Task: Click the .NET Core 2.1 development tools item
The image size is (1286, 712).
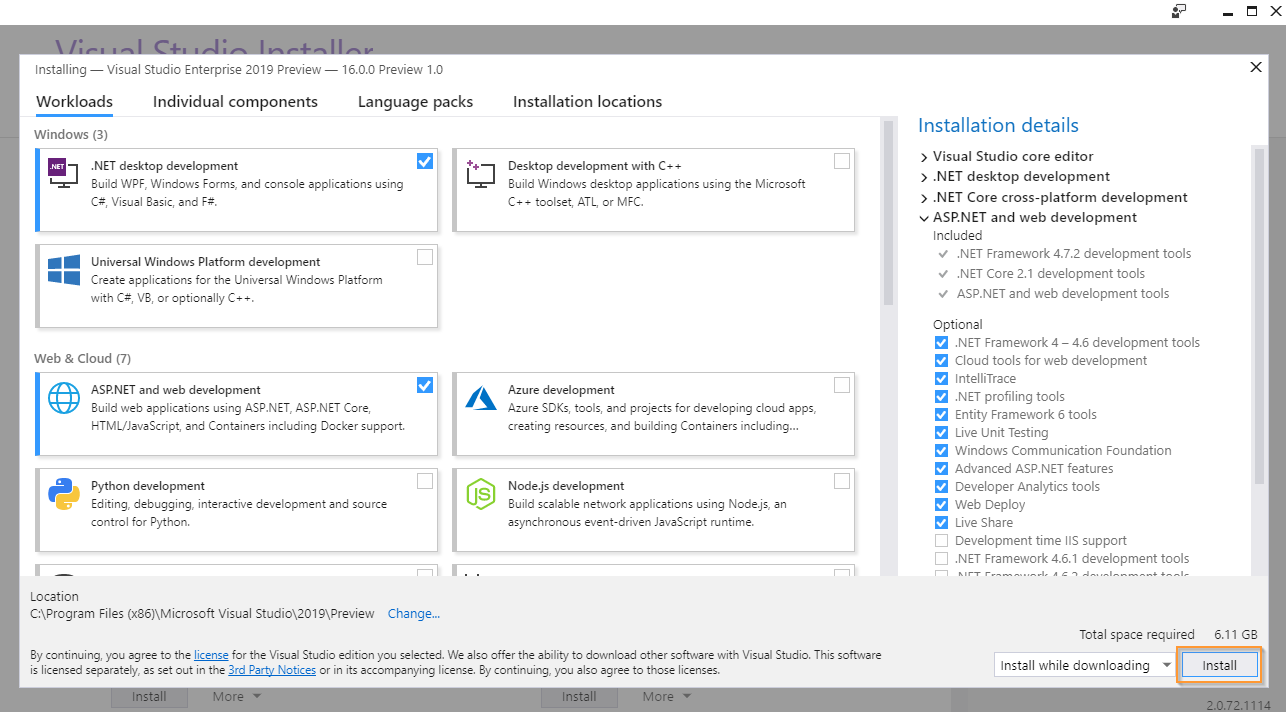Action: 1050,273
